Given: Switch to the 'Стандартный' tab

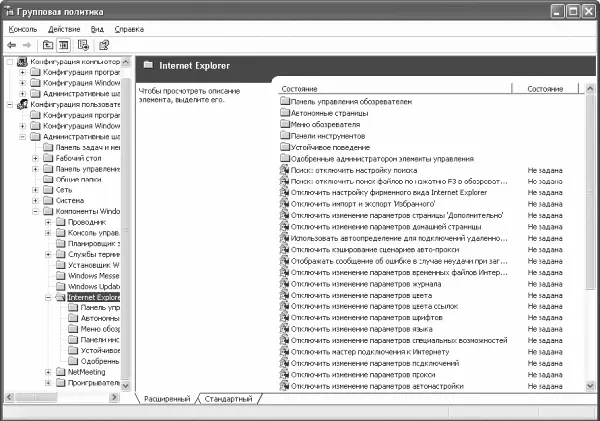Looking at the screenshot, I should coord(228,398).
